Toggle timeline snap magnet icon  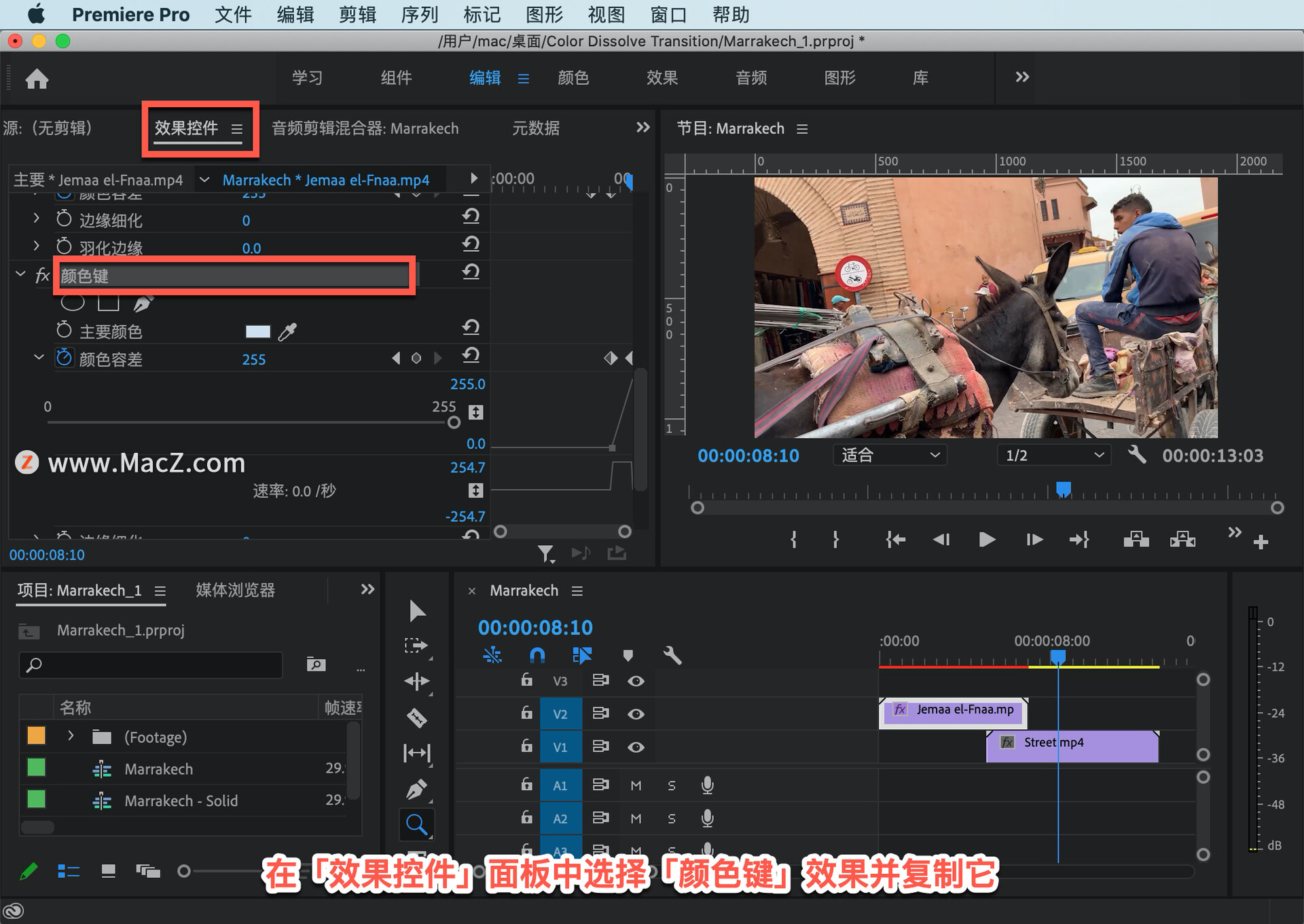coord(537,655)
